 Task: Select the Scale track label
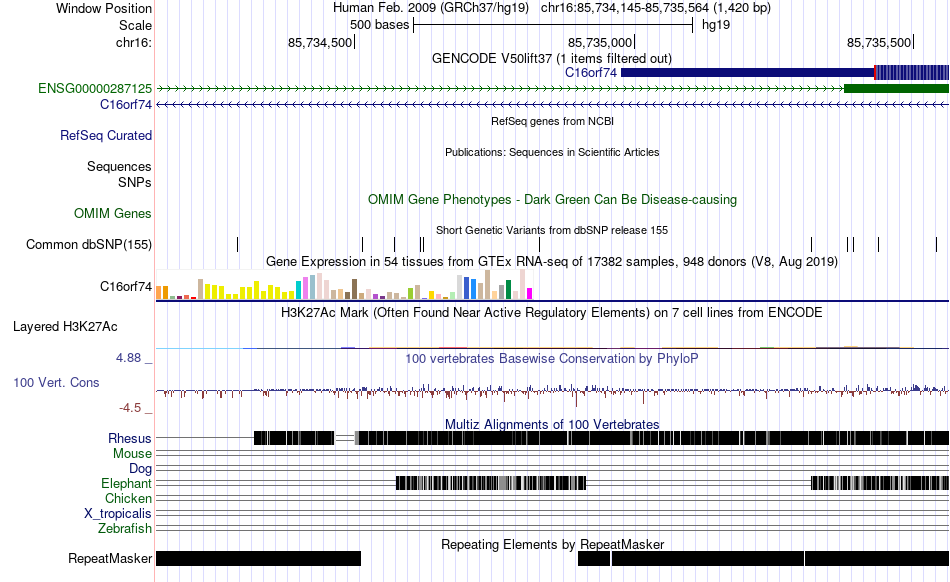click(x=135, y=25)
